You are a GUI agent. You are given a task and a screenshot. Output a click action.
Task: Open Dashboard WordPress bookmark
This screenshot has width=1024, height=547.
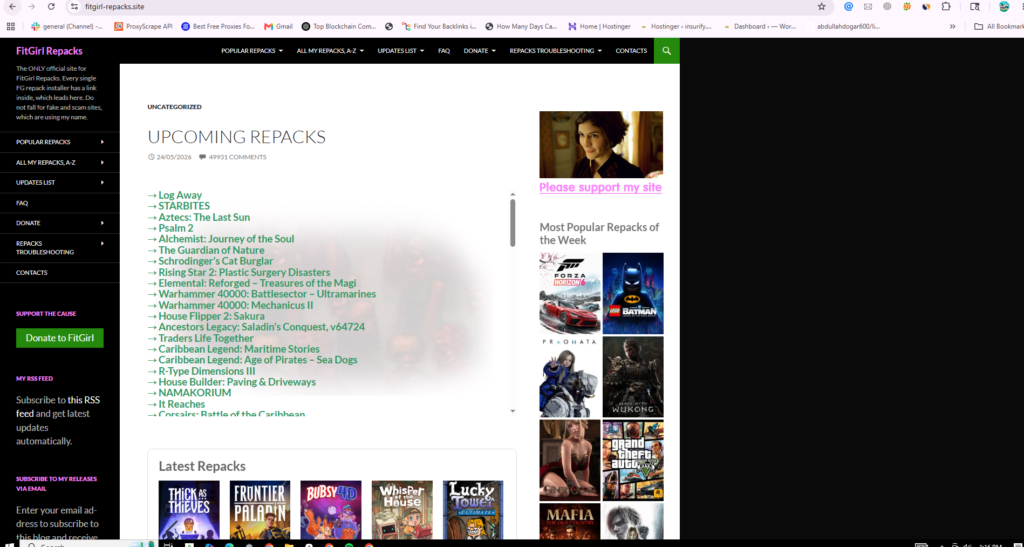pyautogui.click(x=759, y=27)
